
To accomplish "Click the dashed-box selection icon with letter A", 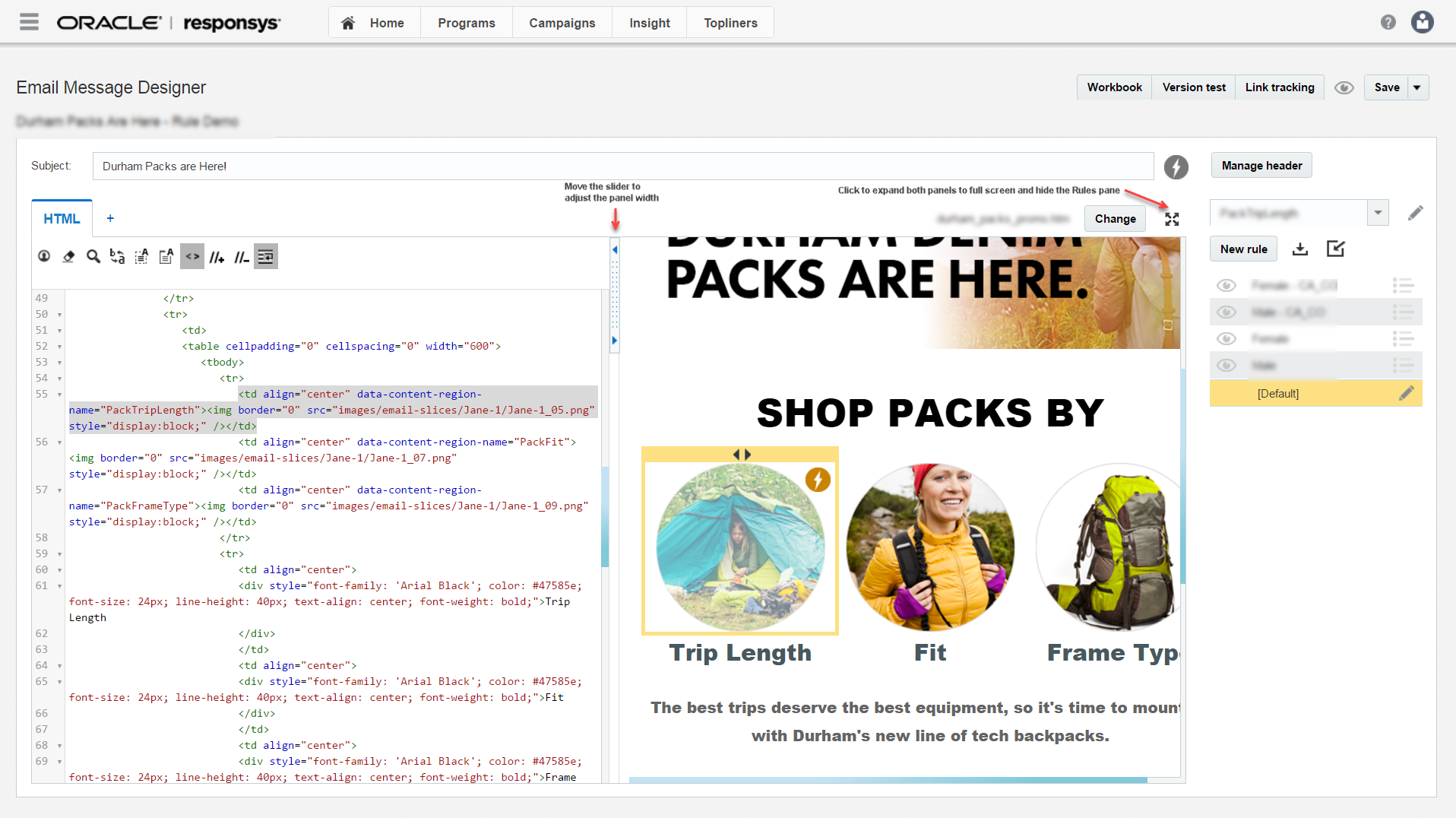I will coord(141,257).
